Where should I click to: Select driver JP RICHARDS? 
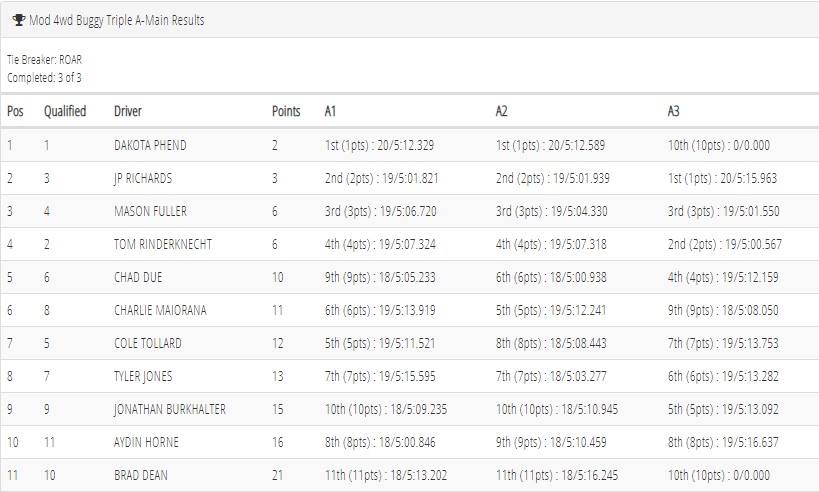click(143, 179)
